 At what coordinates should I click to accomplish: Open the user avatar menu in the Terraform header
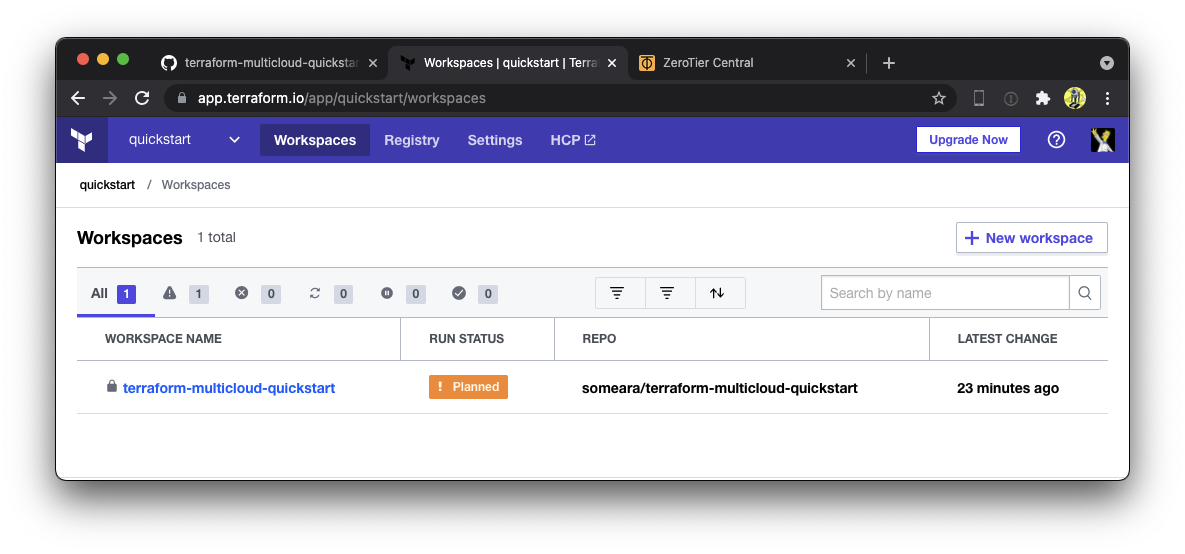point(1103,140)
